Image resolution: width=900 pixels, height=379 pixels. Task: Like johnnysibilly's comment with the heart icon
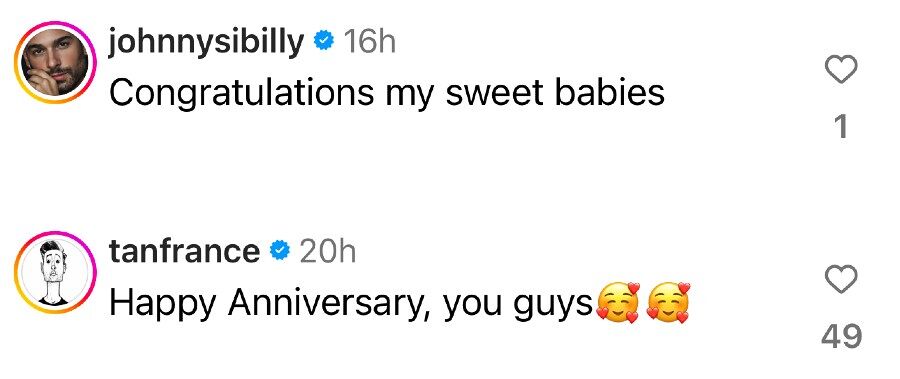click(x=841, y=69)
